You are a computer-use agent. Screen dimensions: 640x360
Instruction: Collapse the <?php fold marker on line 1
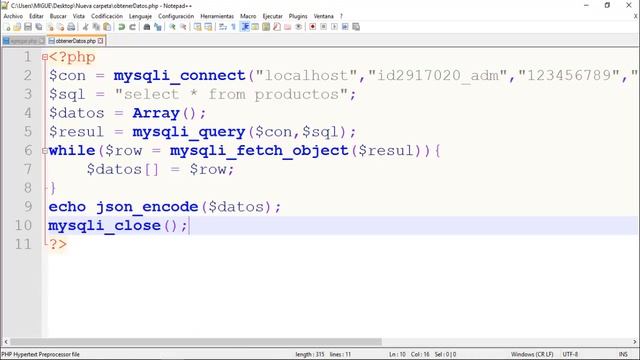(x=44, y=57)
